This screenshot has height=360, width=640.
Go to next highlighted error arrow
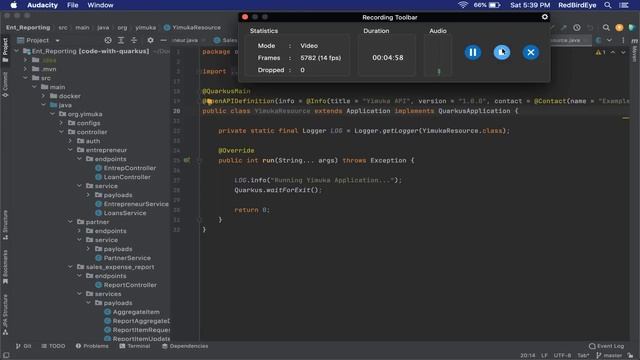click(x=623, y=52)
